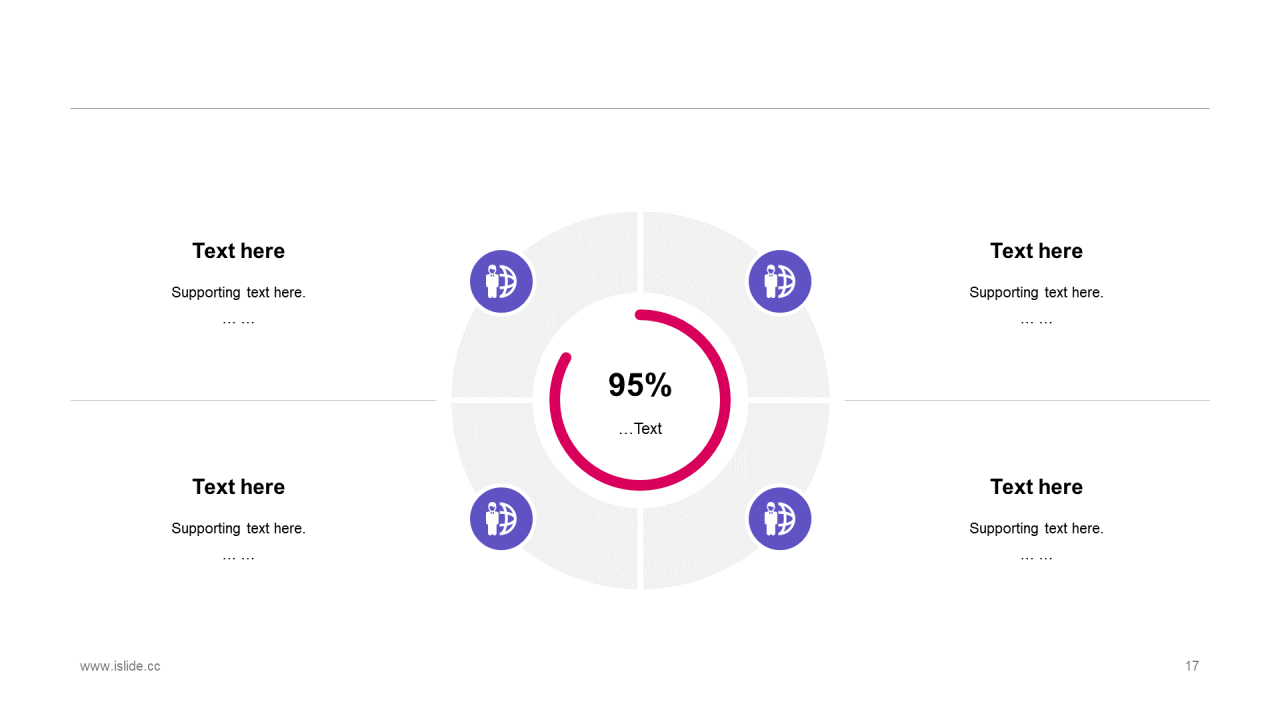
Task: Select the bottom-right "Text here" heading
Action: pyautogui.click(x=1036, y=487)
